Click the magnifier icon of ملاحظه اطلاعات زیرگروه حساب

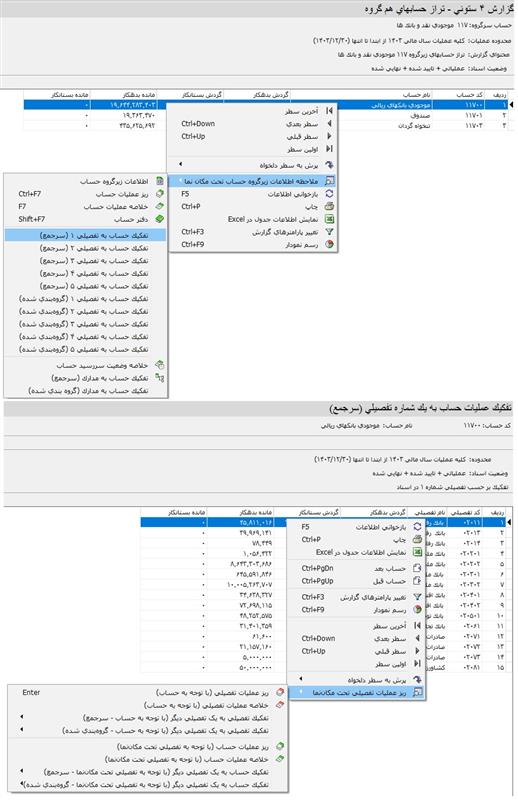coord(329,181)
